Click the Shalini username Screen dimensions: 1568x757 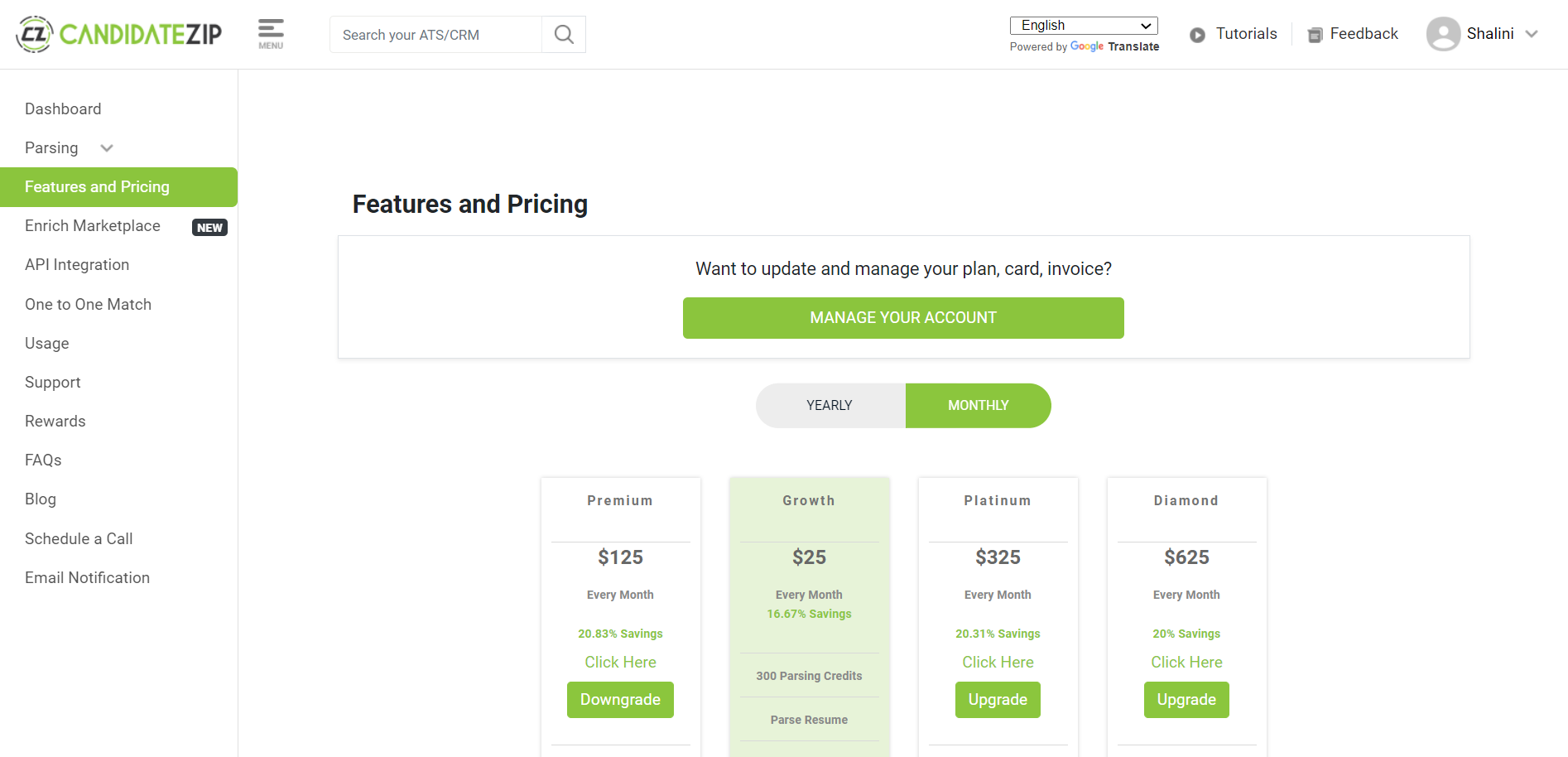[1490, 34]
